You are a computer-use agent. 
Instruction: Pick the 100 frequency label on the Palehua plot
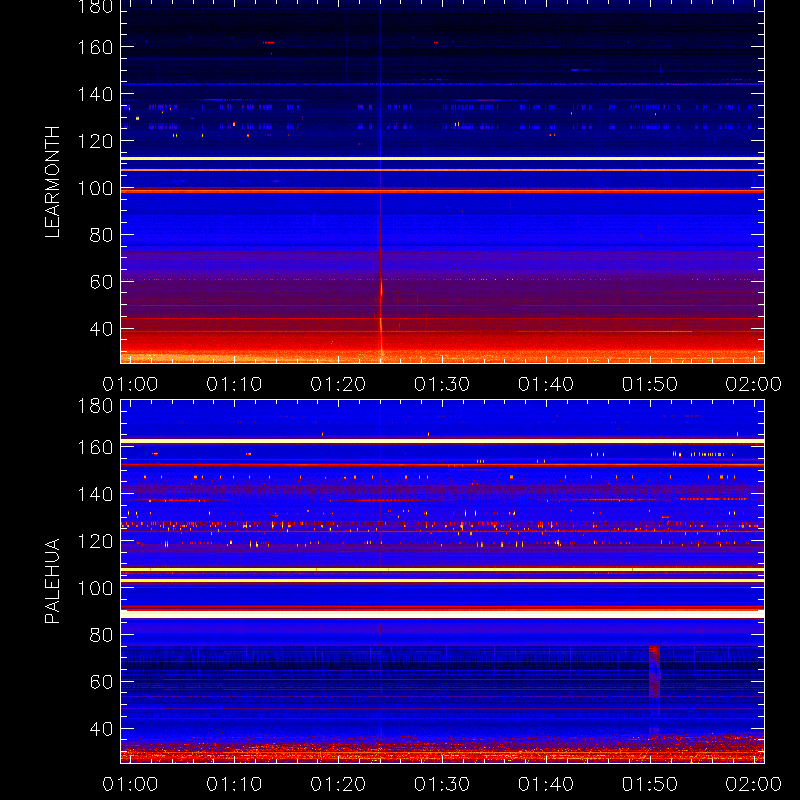pyautogui.click(x=95, y=588)
